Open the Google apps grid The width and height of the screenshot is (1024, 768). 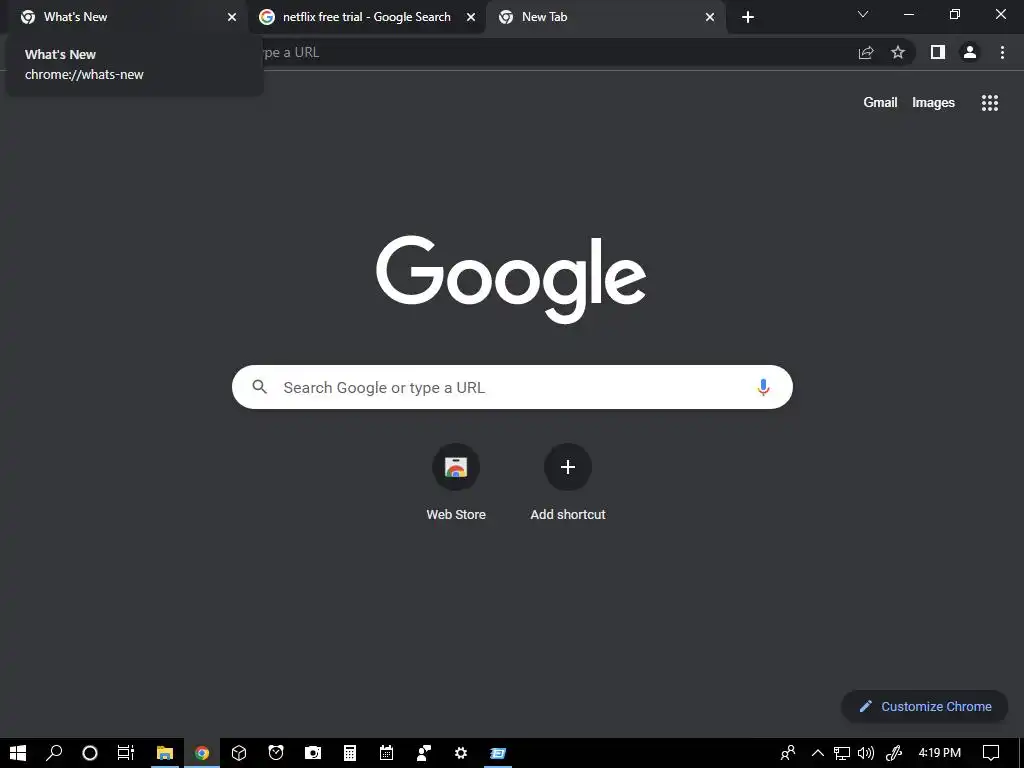(990, 103)
